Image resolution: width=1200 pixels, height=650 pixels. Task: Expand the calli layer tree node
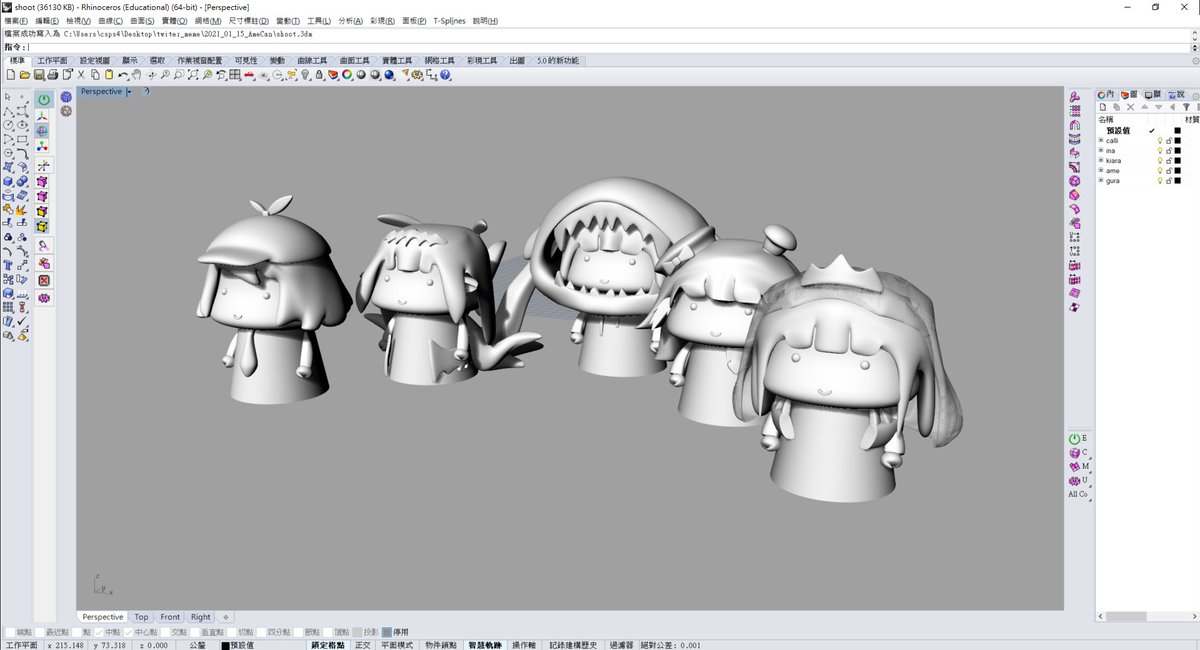[x=1101, y=140]
